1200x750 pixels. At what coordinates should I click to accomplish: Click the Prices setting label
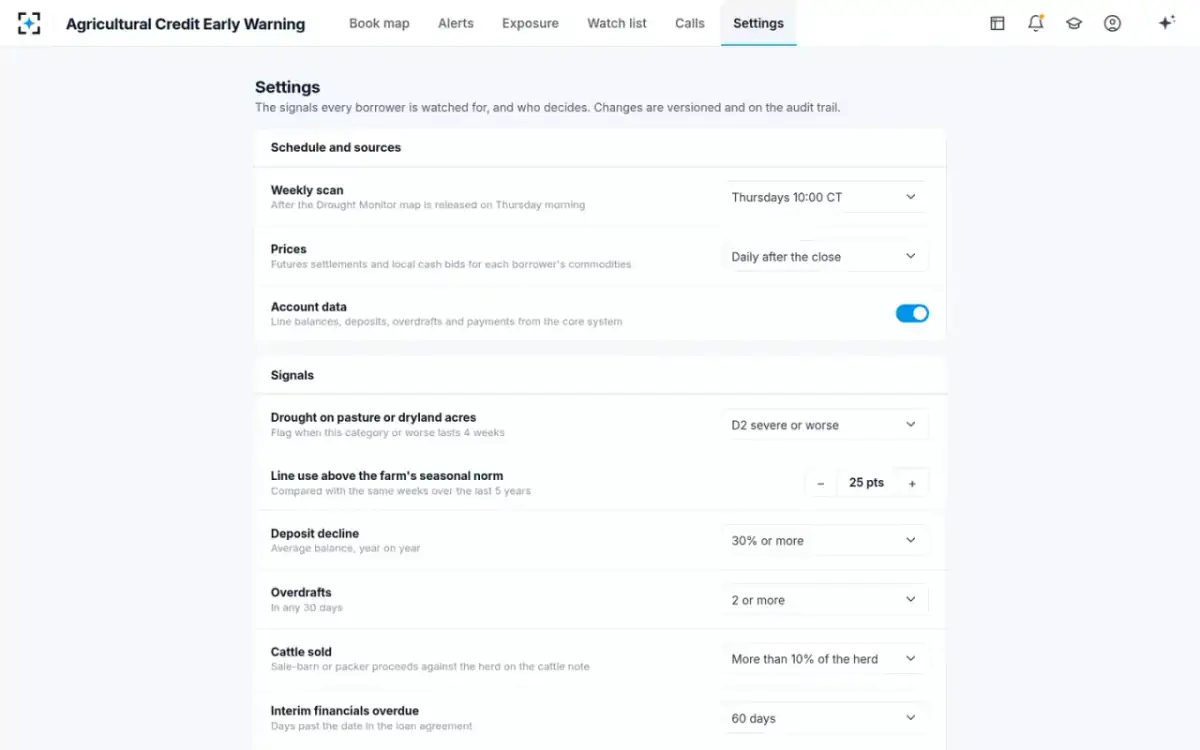click(289, 249)
